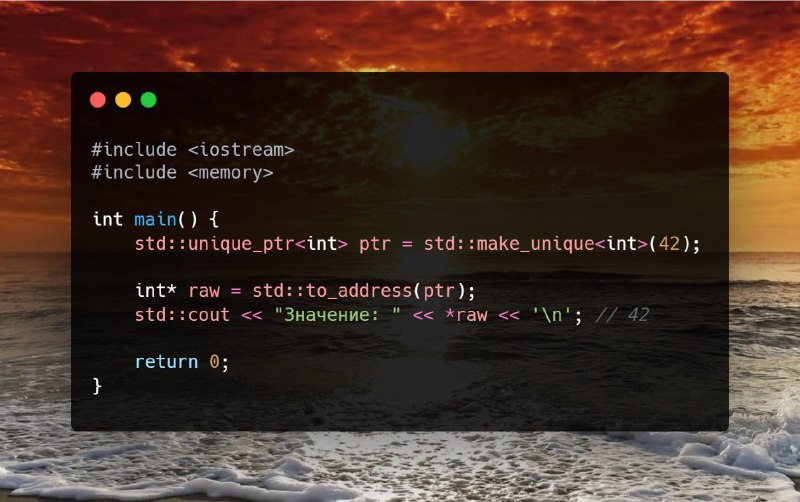Click the <memory> include header
The image size is (800, 502).
point(230,173)
